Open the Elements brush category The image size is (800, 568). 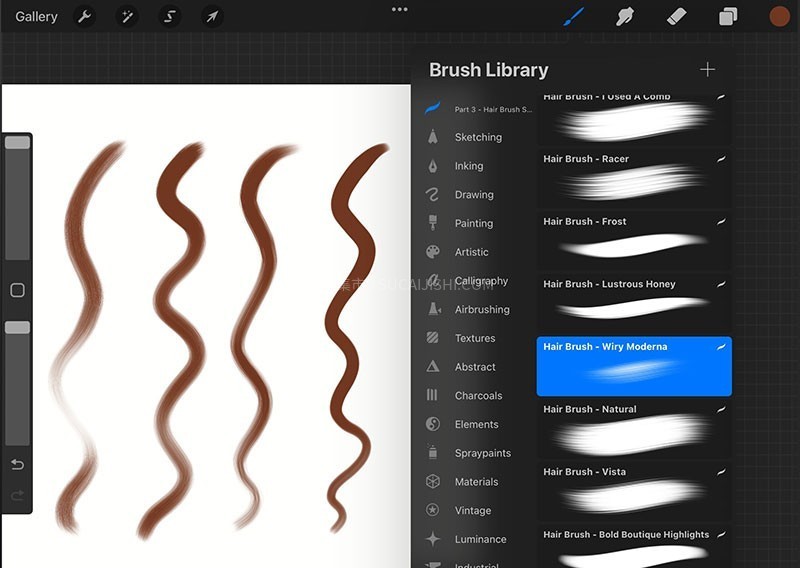(478, 424)
